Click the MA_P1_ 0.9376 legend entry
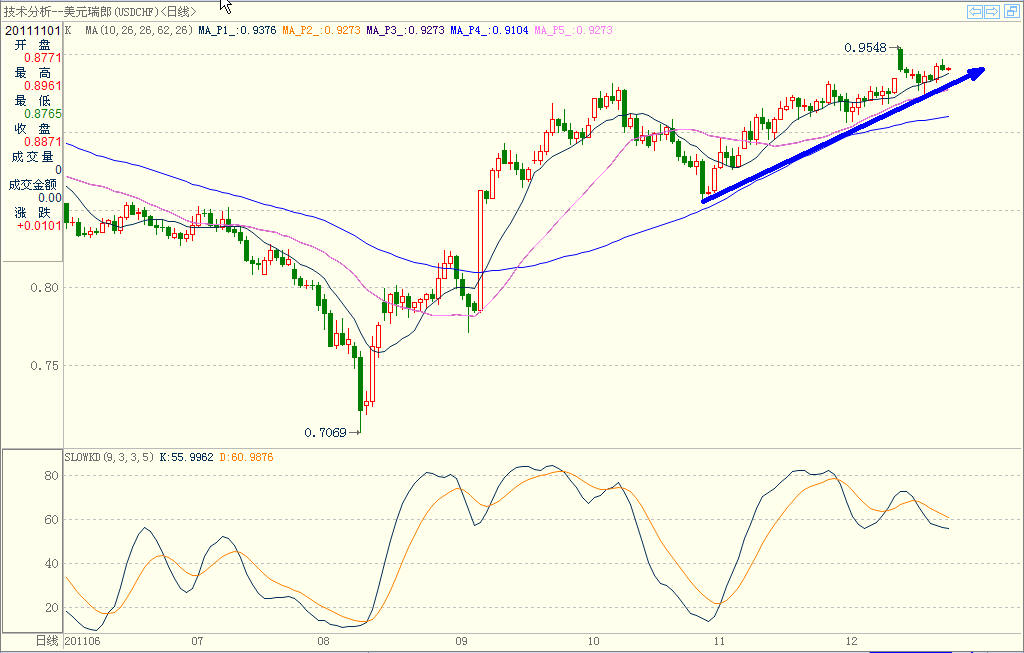The image size is (1024, 653). [237, 30]
